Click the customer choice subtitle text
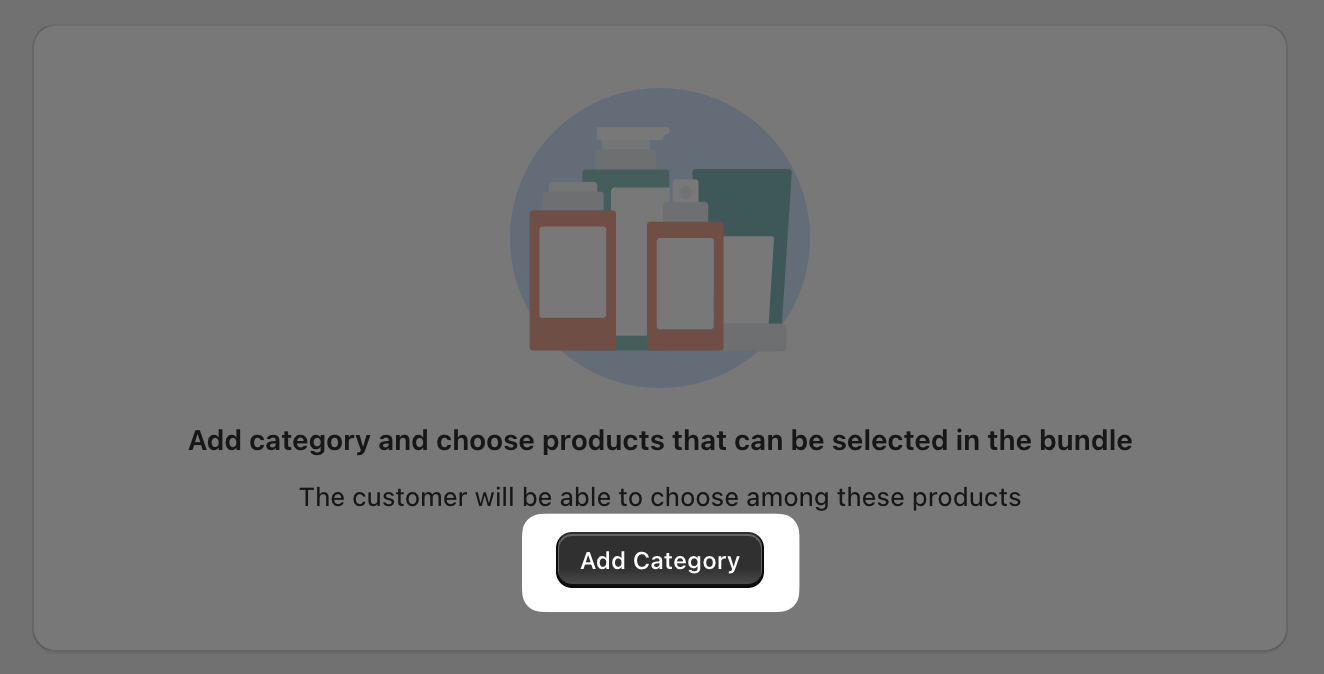 coord(660,497)
